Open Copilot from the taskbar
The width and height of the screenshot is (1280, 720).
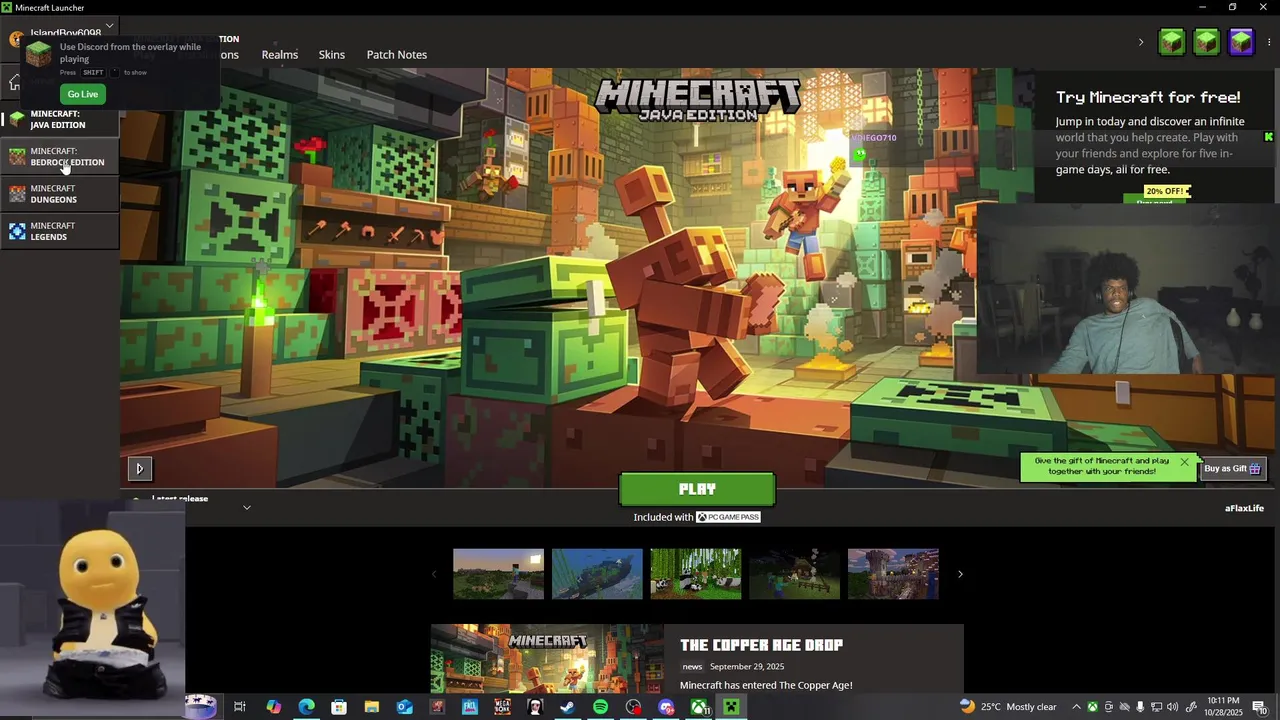click(273, 707)
